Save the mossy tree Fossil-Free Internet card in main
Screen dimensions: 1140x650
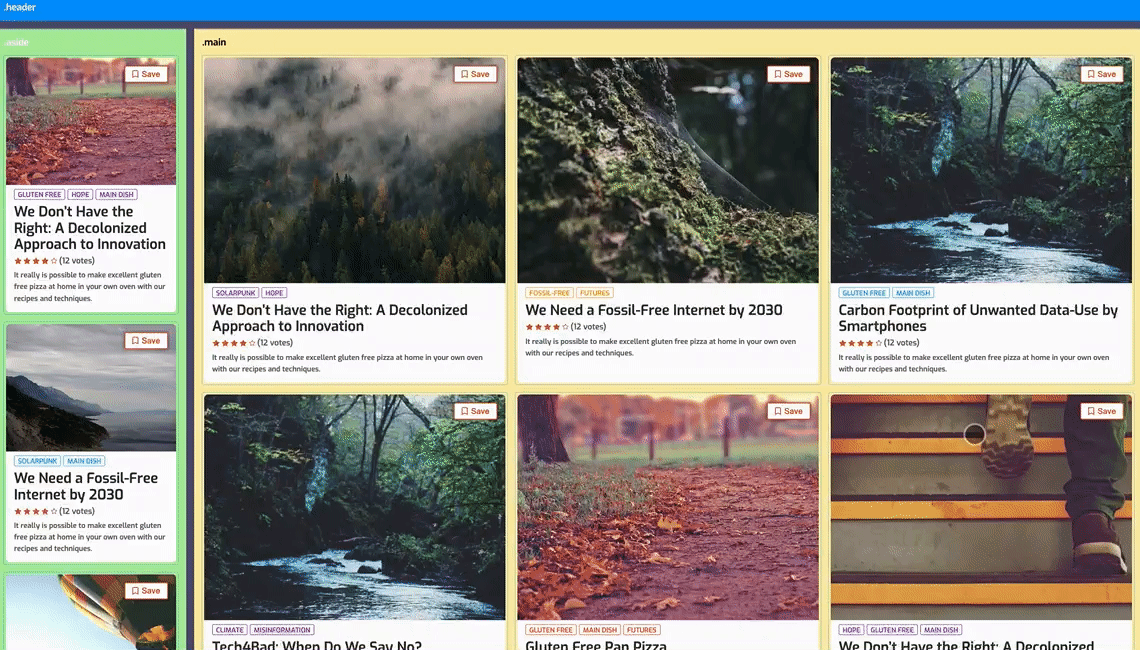point(789,74)
